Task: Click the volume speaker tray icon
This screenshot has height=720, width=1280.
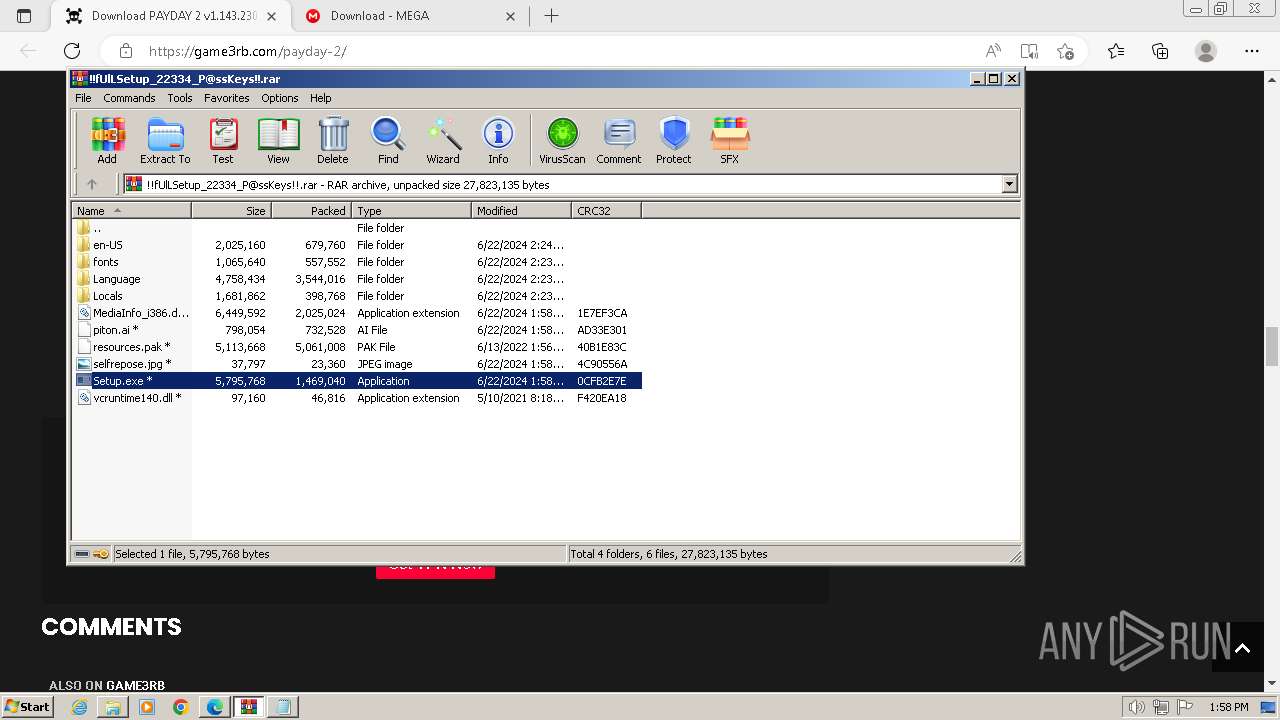Action: click(x=1137, y=707)
